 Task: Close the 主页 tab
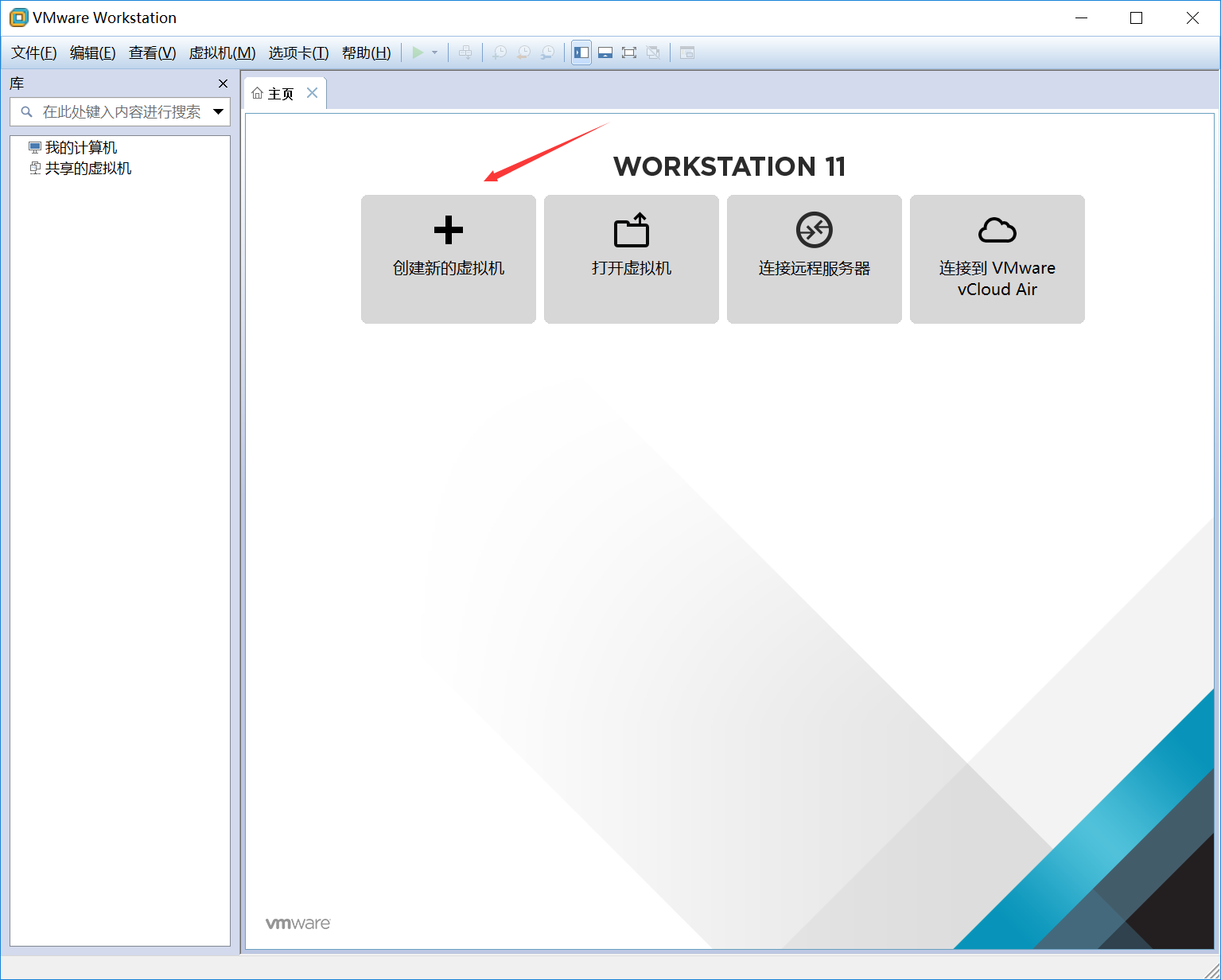click(313, 93)
